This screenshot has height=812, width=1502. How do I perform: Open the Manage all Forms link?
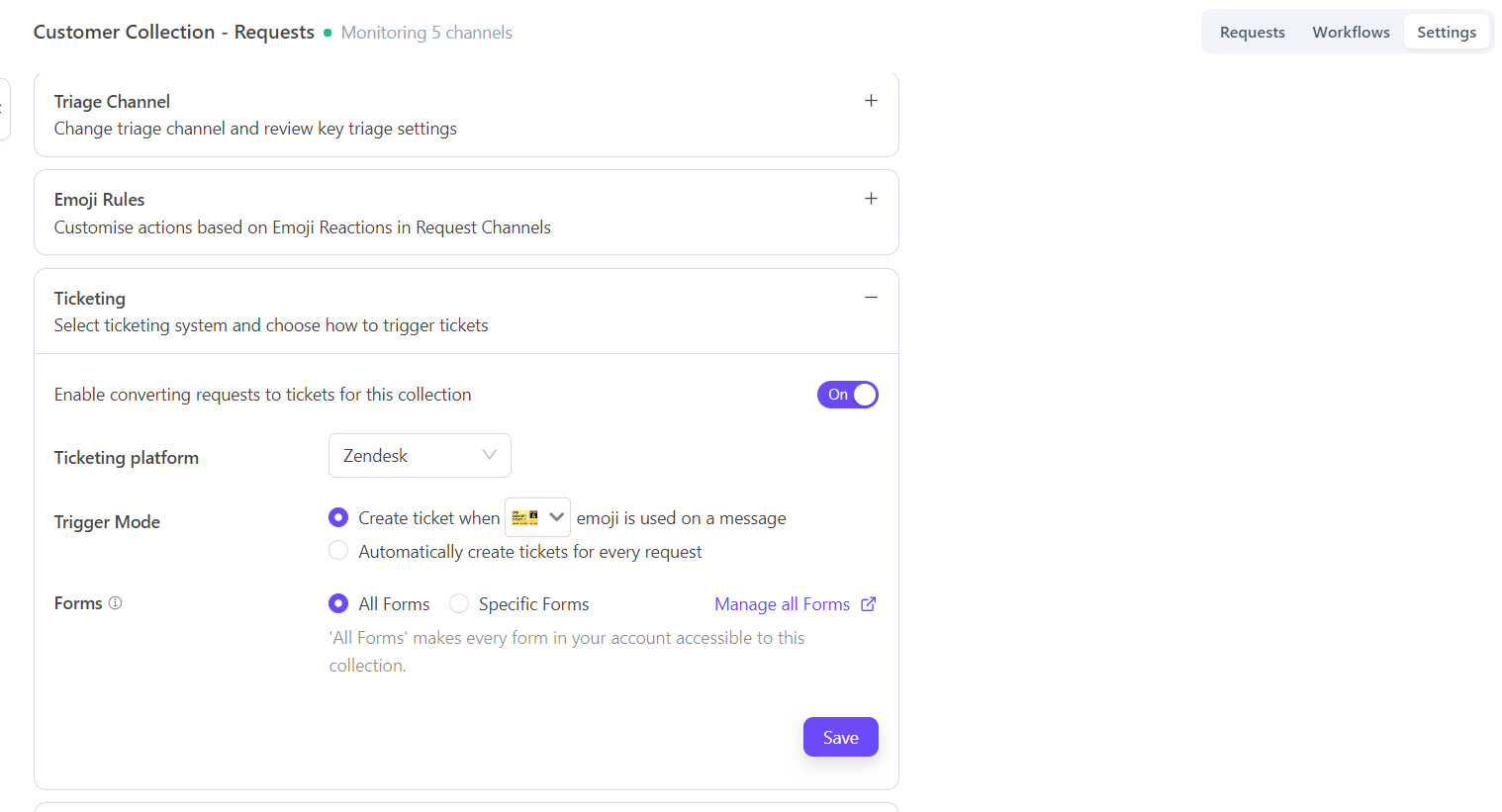click(782, 604)
